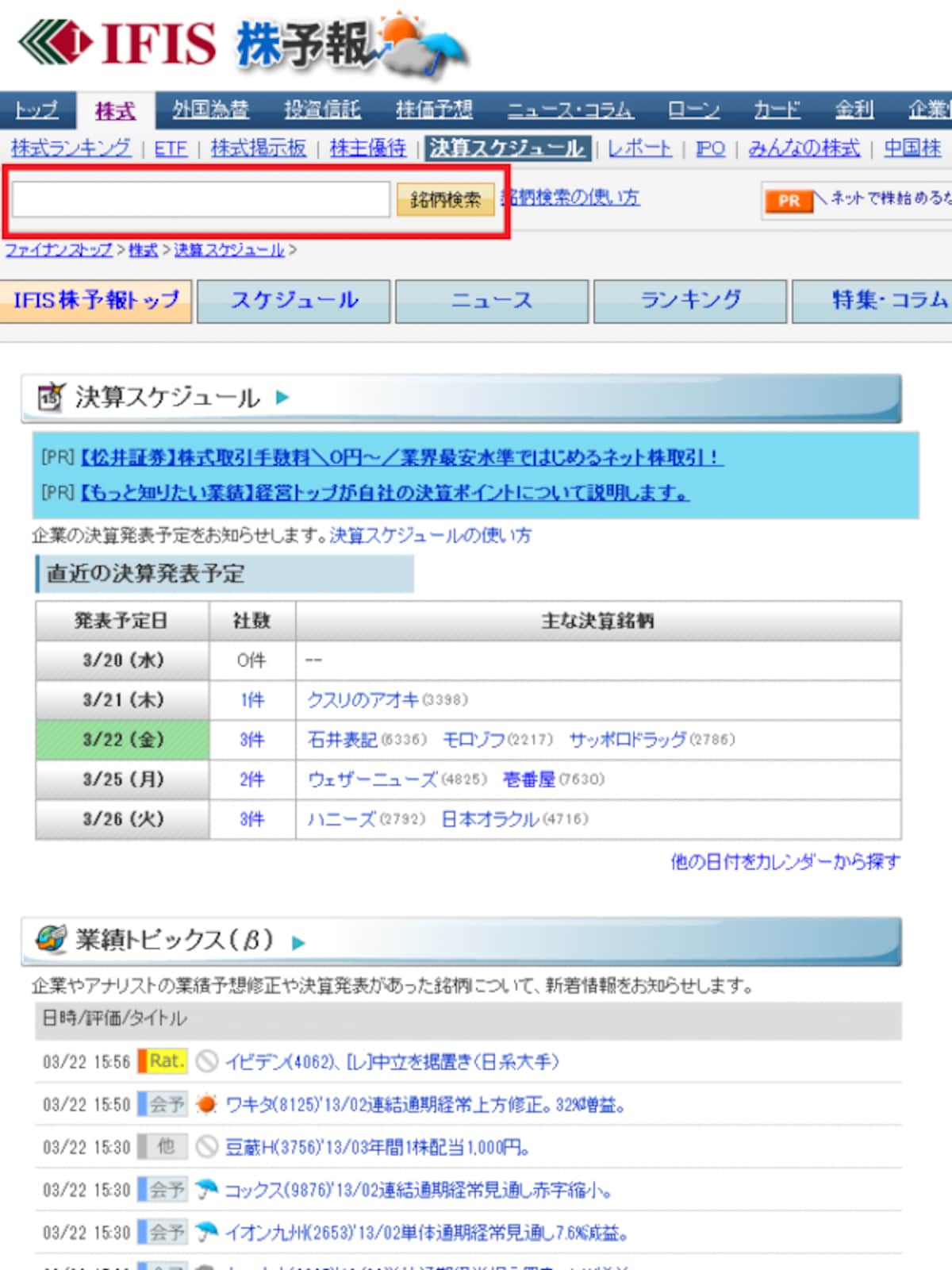Go to IPO submenu link
The height and width of the screenshot is (1270, 952).
point(710,148)
